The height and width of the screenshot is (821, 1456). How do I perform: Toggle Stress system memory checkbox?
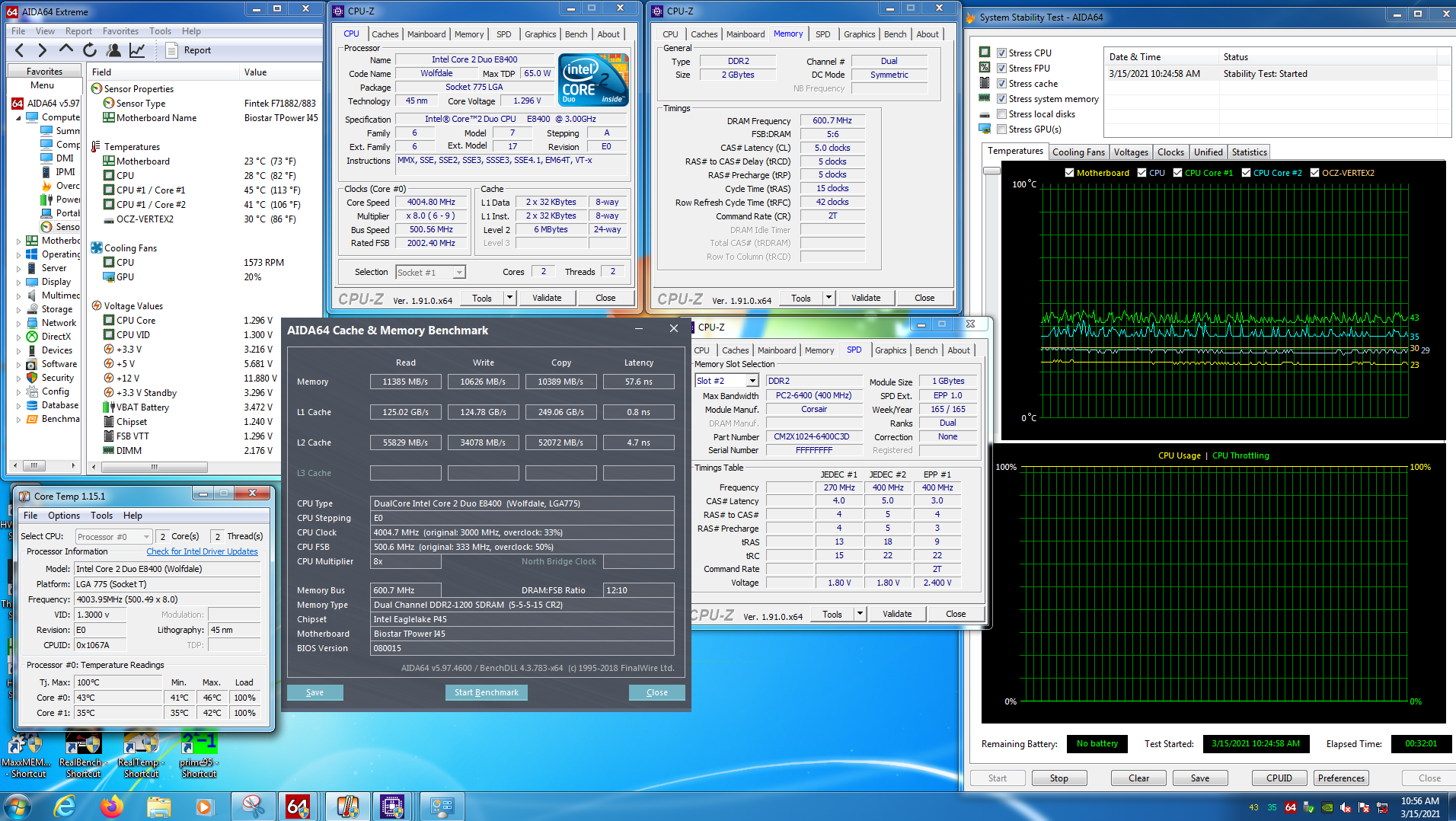coord(1002,99)
